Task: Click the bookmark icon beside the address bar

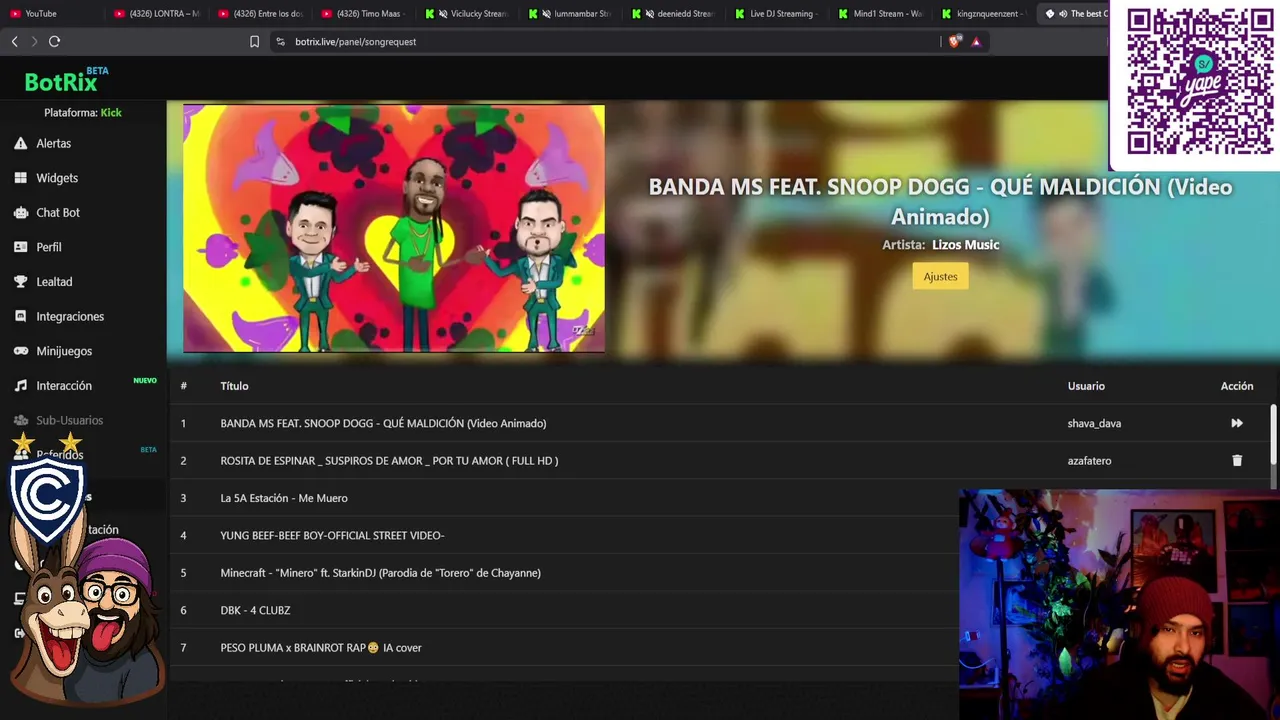Action: point(254,41)
